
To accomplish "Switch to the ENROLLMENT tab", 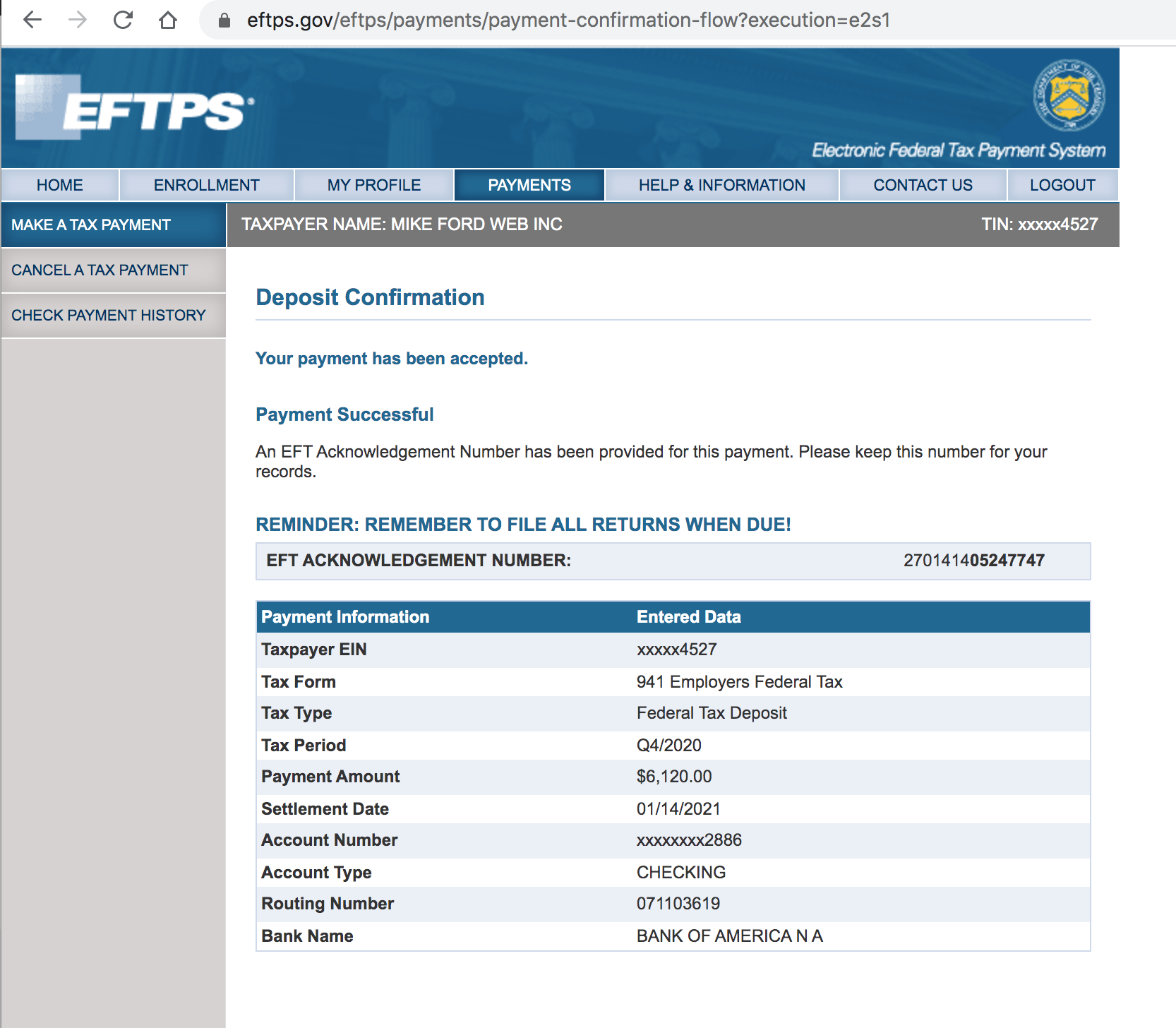I will click(207, 185).
